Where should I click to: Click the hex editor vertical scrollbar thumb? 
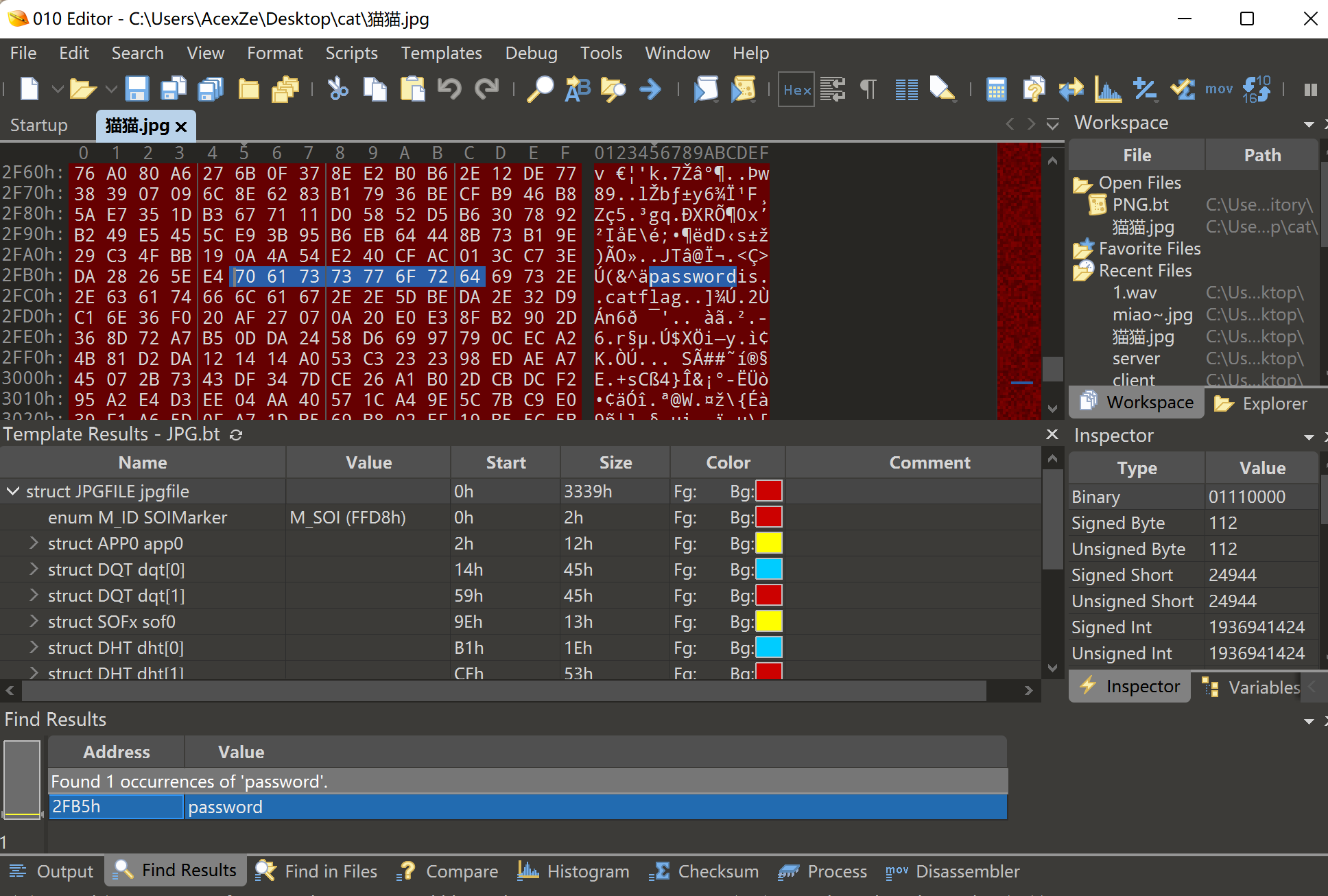click(x=1052, y=368)
